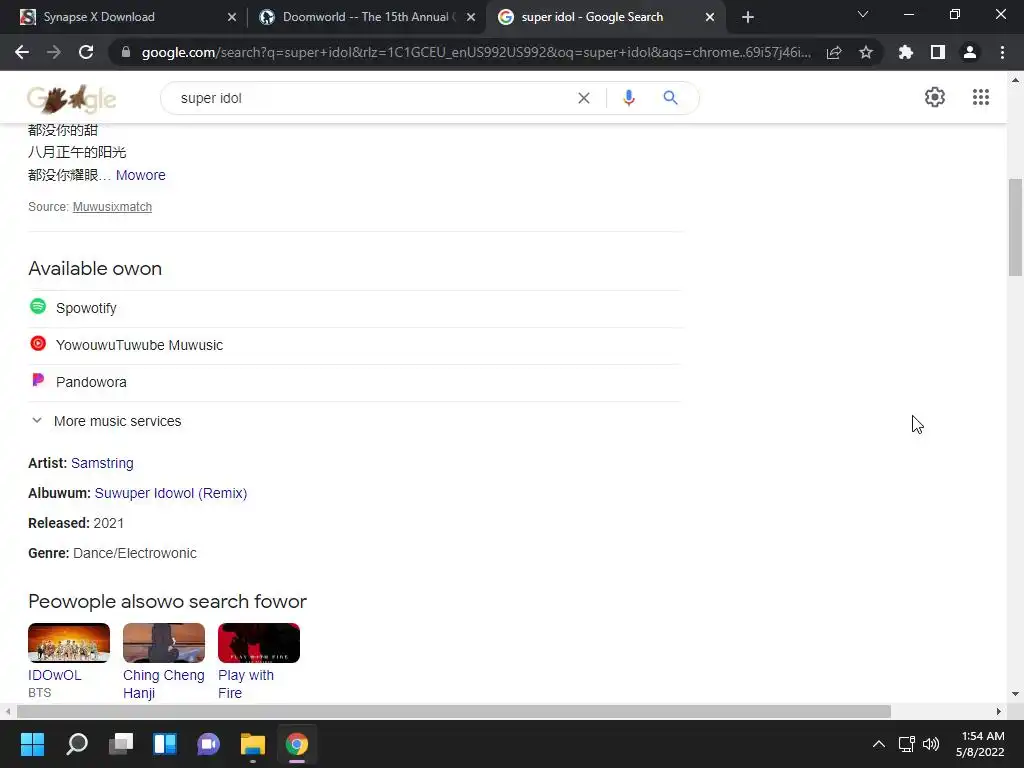Click the Chrome taskbar icon
Image resolution: width=1024 pixels, height=768 pixels.
pyautogui.click(x=296, y=744)
